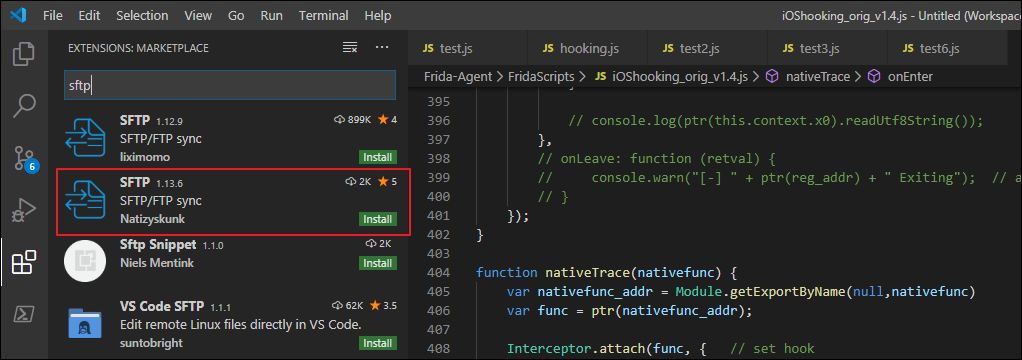The image size is (1022, 360).
Task: Click 899K download count
Action: (352, 120)
